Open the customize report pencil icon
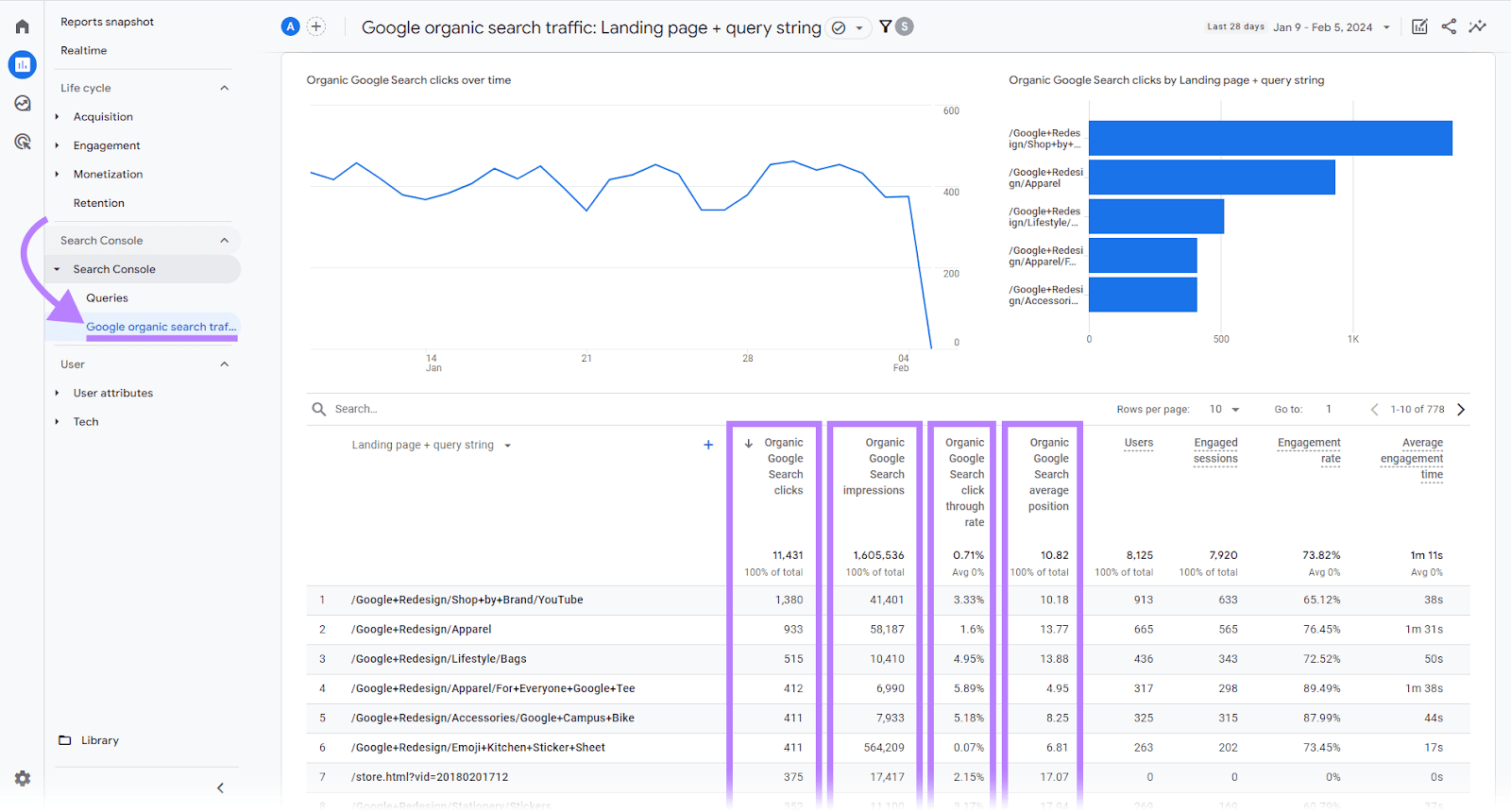Image resolution: width=1511 pixels, height=812 pixels. pyautogui.click(x=1419, y=26)
